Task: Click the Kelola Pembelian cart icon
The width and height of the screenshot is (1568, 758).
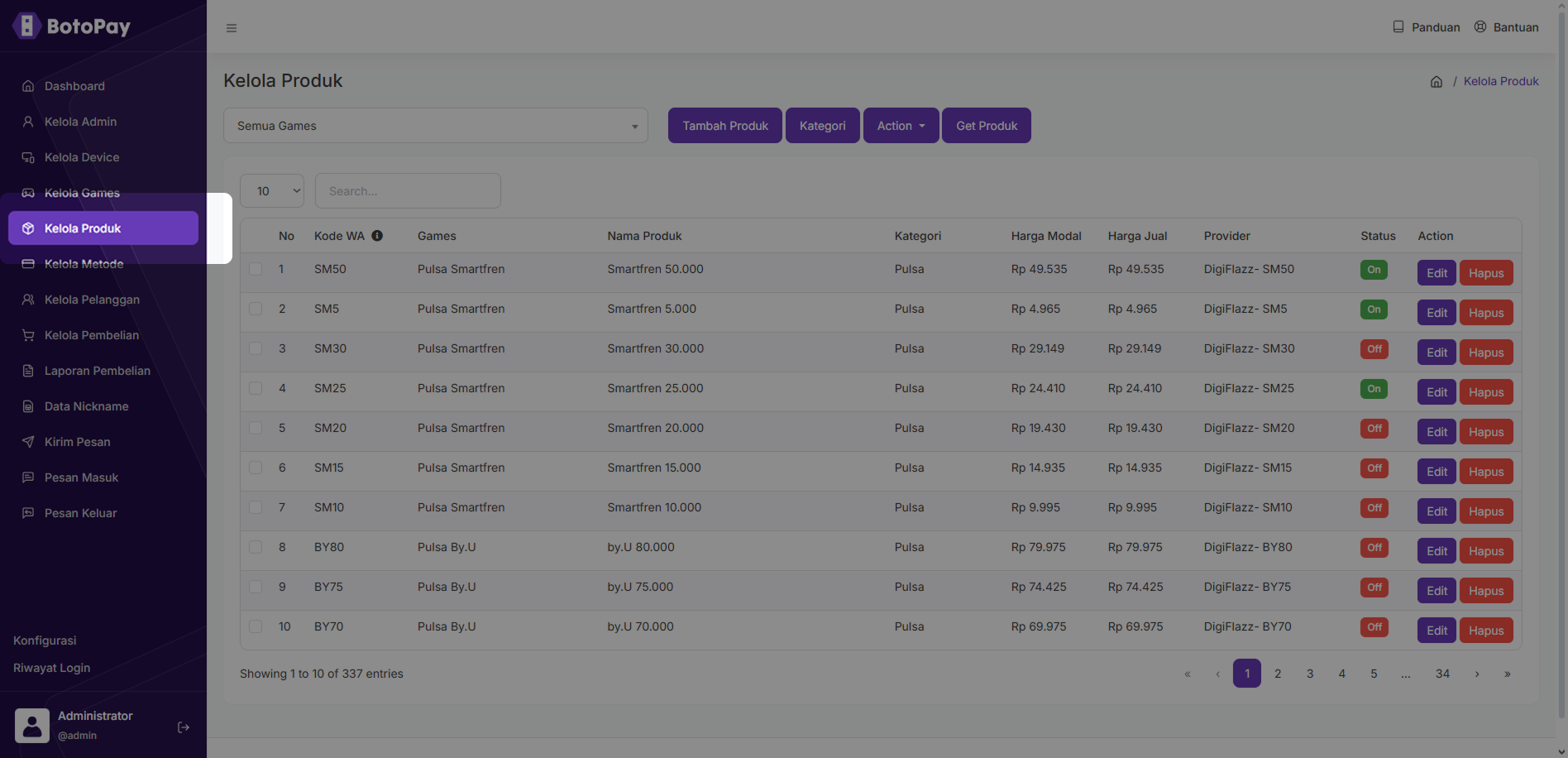Action: [x=28, y=335]
